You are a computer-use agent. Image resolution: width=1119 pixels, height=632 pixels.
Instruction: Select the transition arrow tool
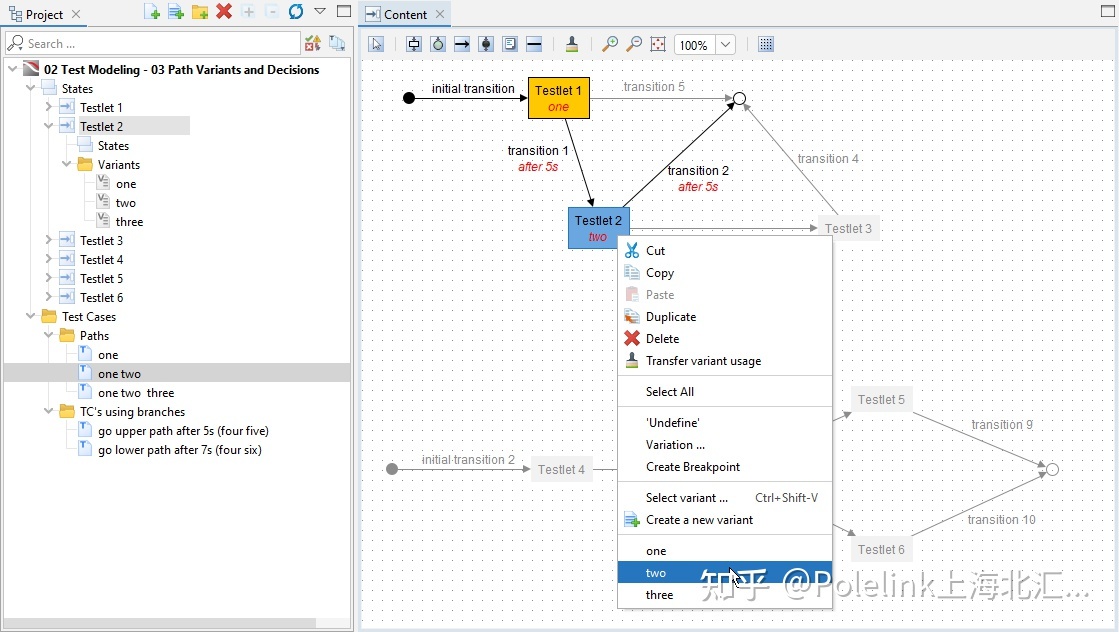[462, 44]
